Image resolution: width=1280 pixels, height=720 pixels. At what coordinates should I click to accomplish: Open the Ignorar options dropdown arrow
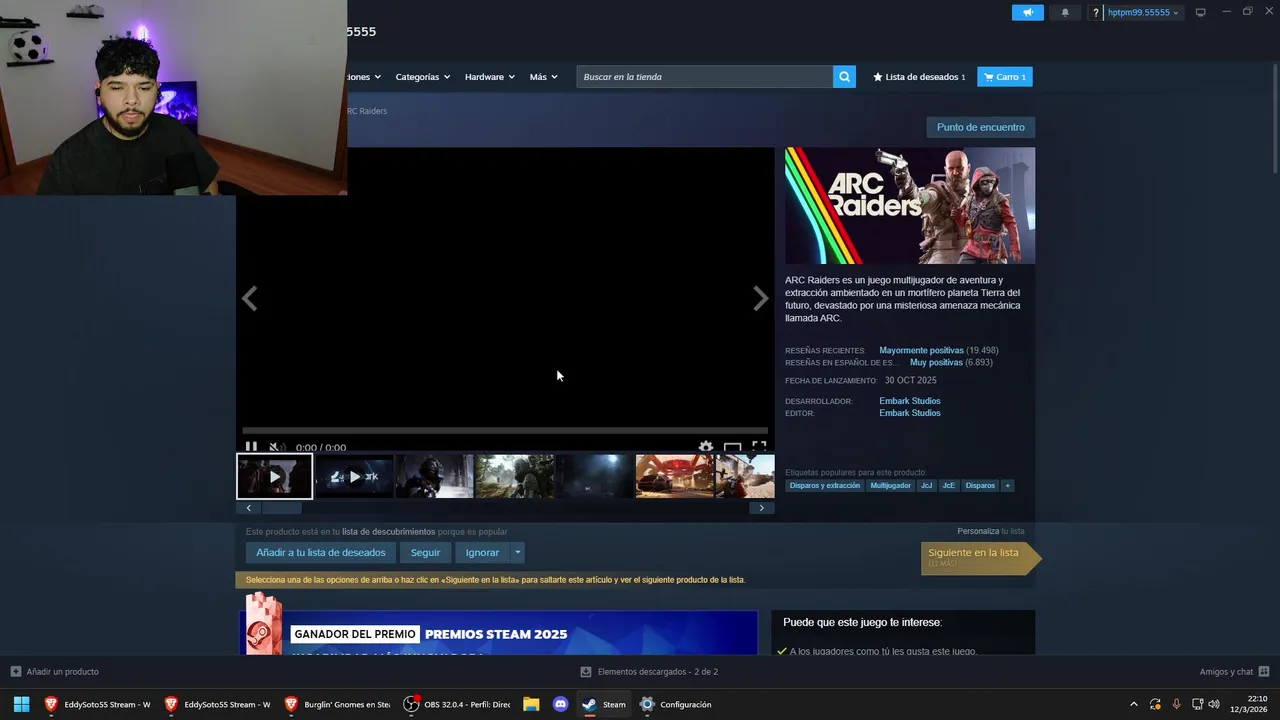point(517,552)
